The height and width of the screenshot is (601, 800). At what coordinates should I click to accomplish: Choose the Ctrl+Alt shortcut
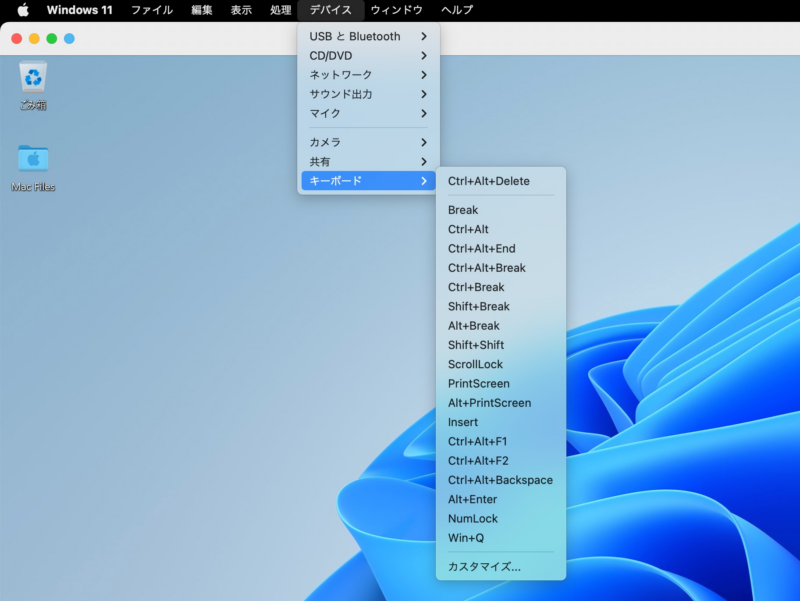(501, 230)
